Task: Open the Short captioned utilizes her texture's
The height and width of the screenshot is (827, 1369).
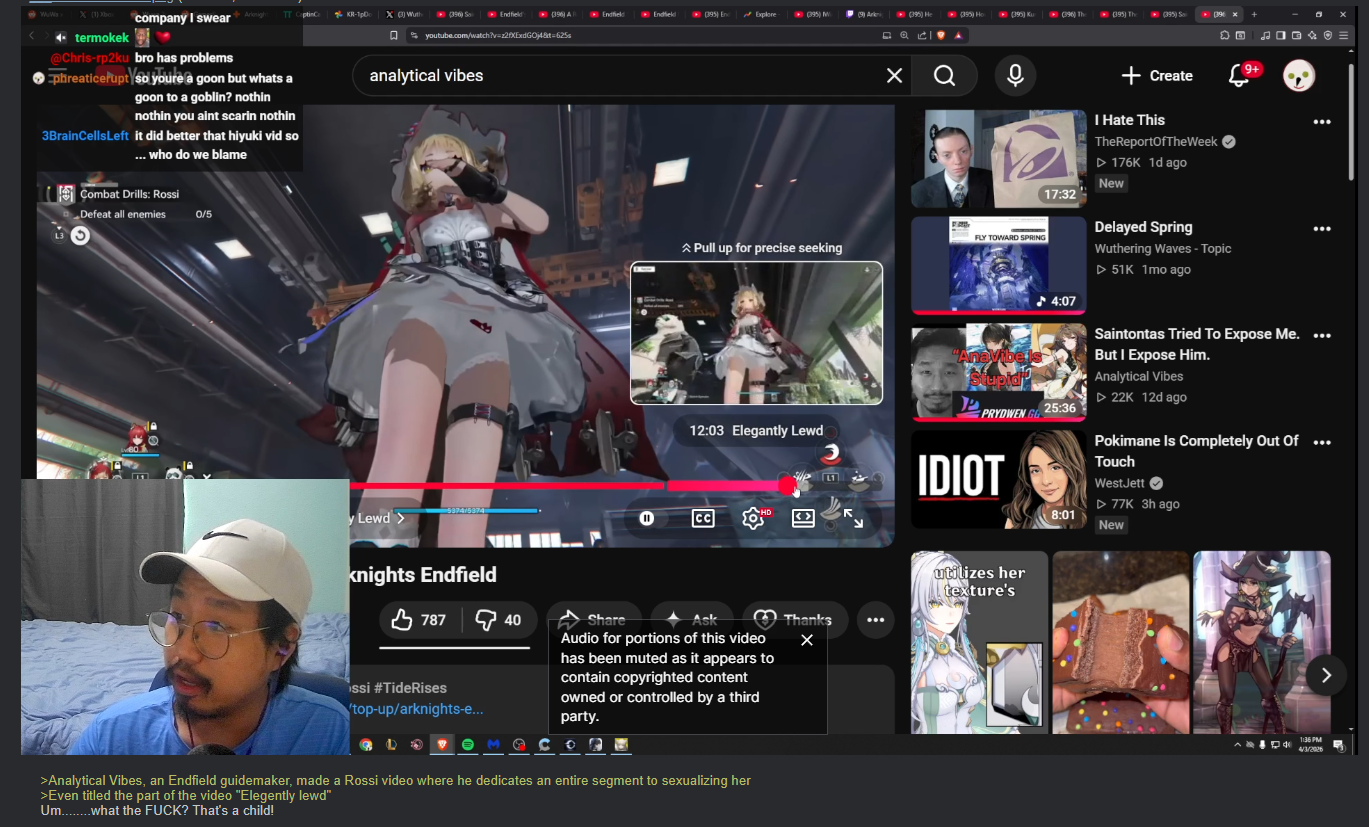Action: tap(979, 642)
